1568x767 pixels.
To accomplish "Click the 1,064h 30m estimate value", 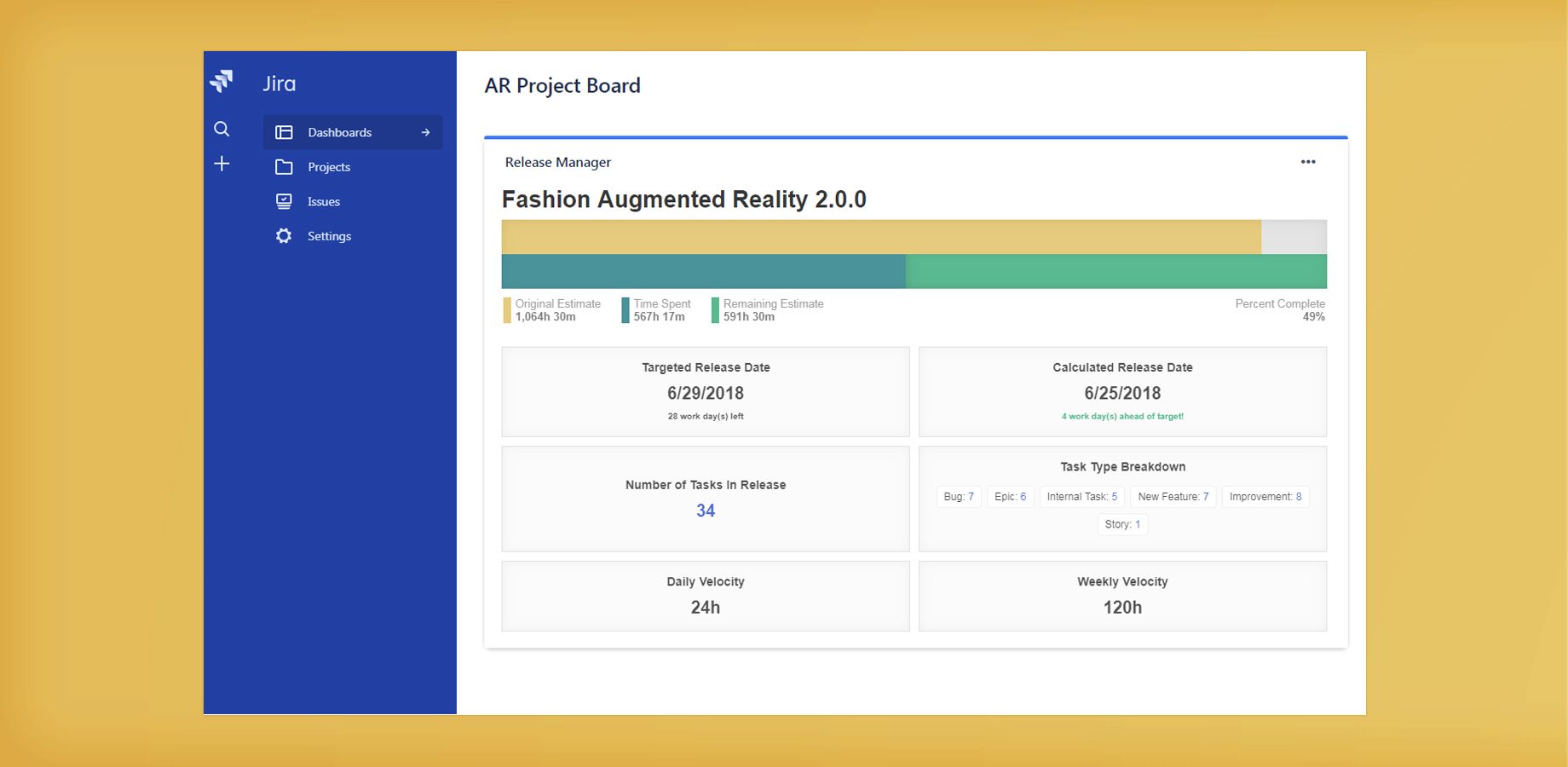I will click(x=545, y=317).
